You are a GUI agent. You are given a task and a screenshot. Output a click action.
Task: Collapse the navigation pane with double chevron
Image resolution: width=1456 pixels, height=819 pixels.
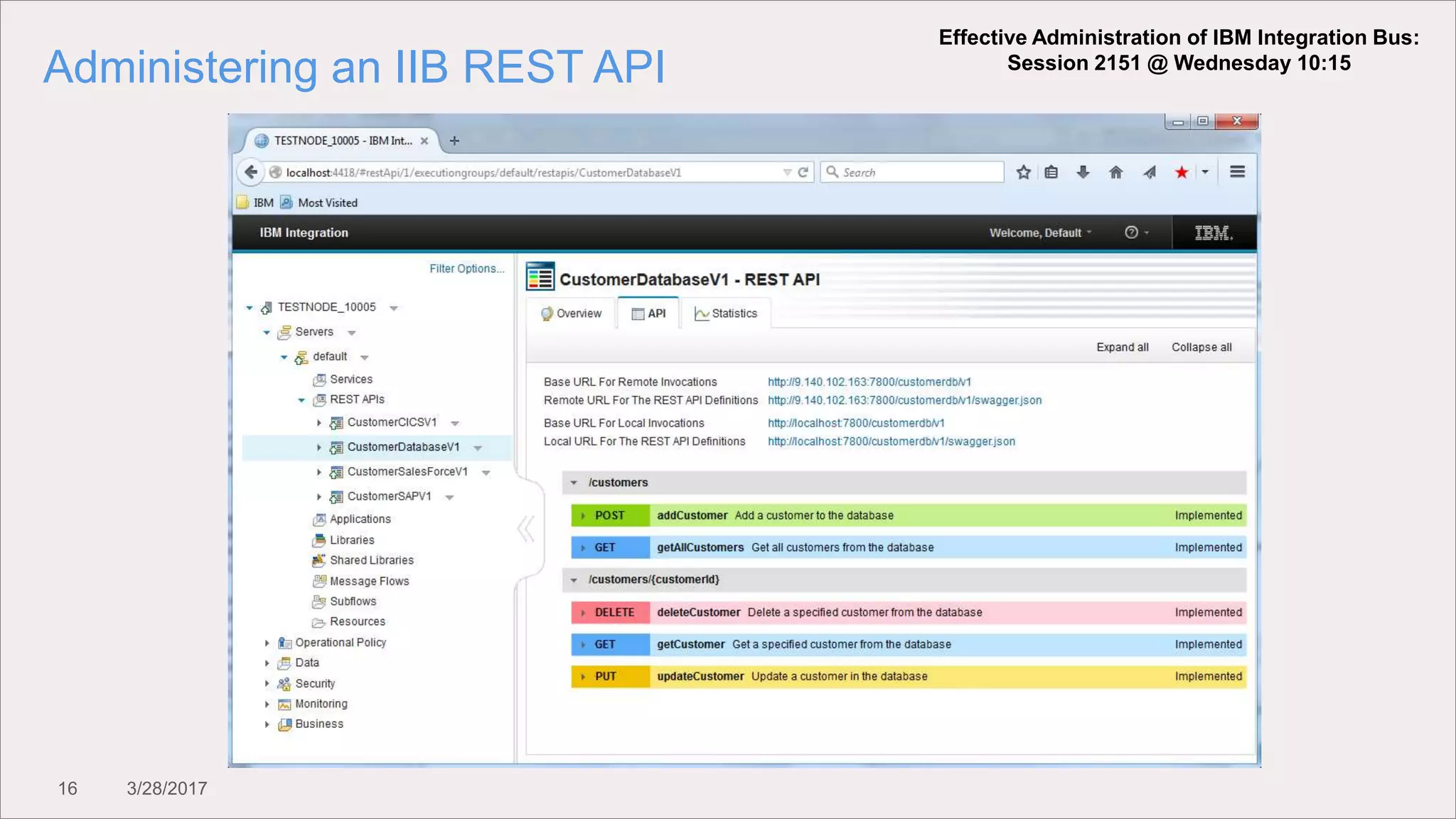click(x=526, y=529)
